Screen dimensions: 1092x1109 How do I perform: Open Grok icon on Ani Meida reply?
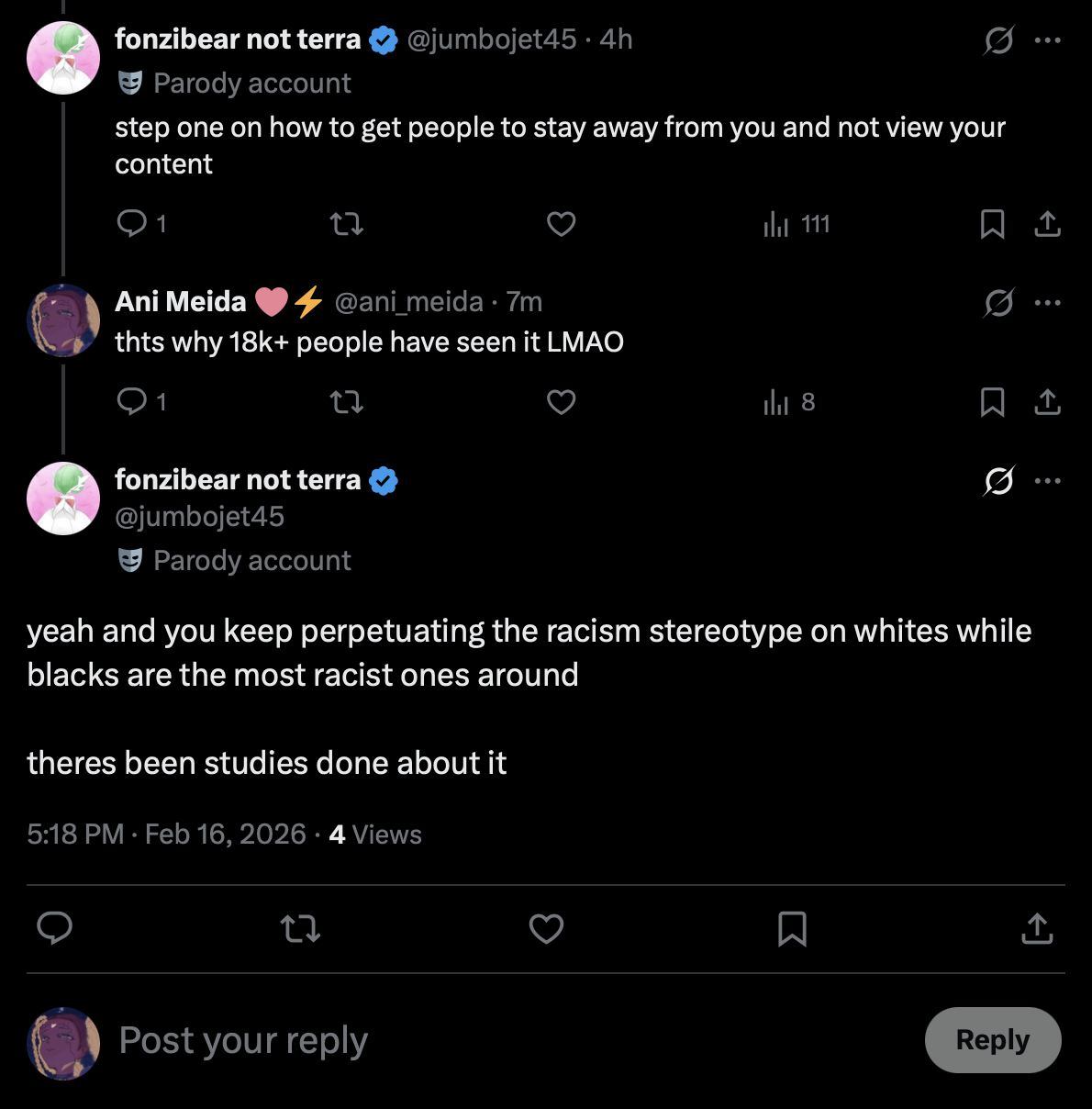coord(998,302)
